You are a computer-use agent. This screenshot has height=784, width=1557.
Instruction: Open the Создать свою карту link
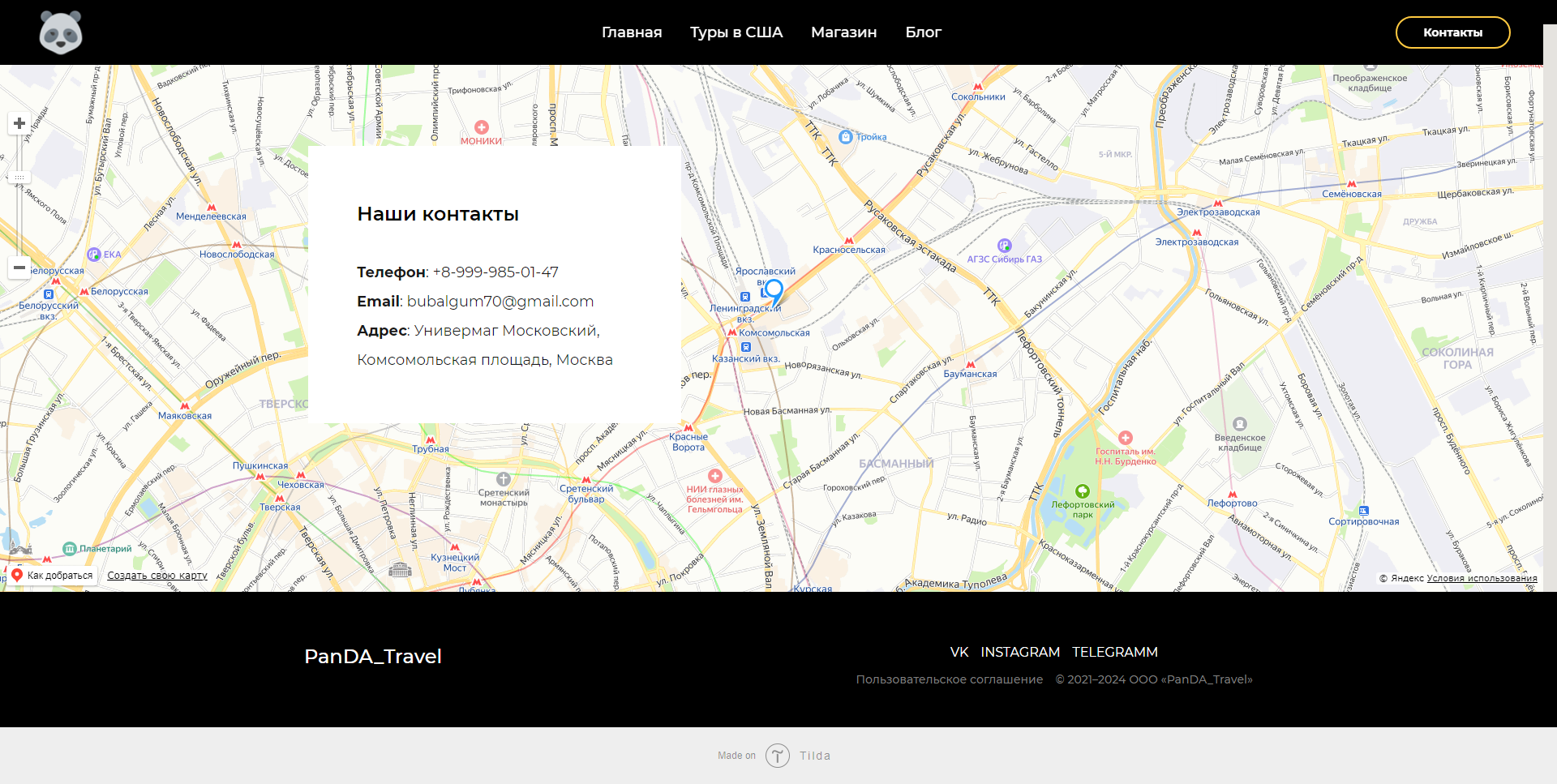pyautogui.click(x=157, y=576)
